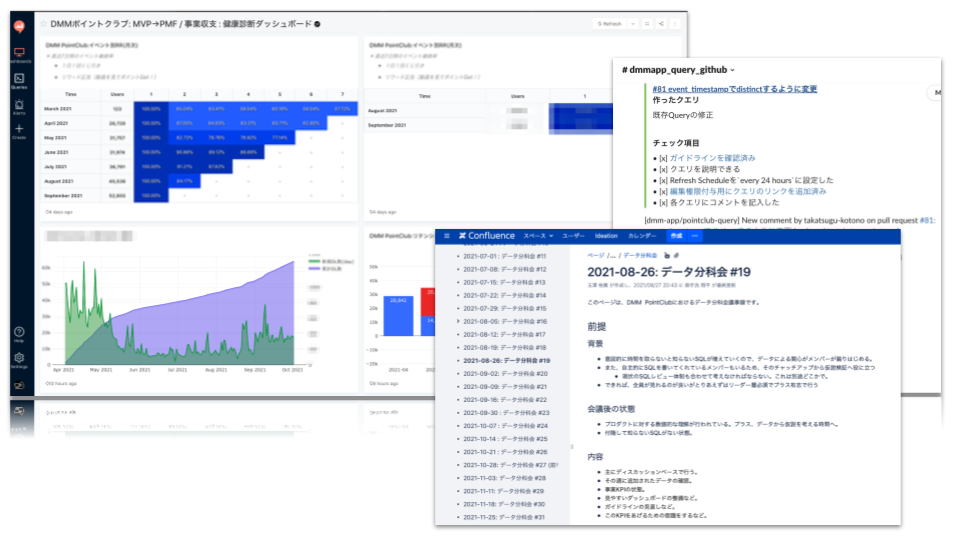Click the ellipsis button beside 作成

tap(695, 236)
